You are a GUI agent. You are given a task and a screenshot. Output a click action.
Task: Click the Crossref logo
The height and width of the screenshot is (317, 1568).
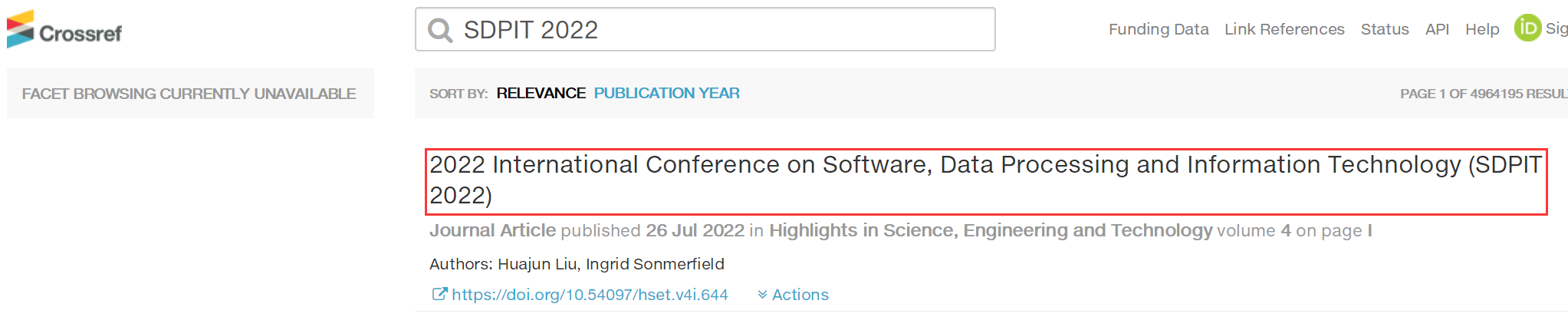click(64, 29)
